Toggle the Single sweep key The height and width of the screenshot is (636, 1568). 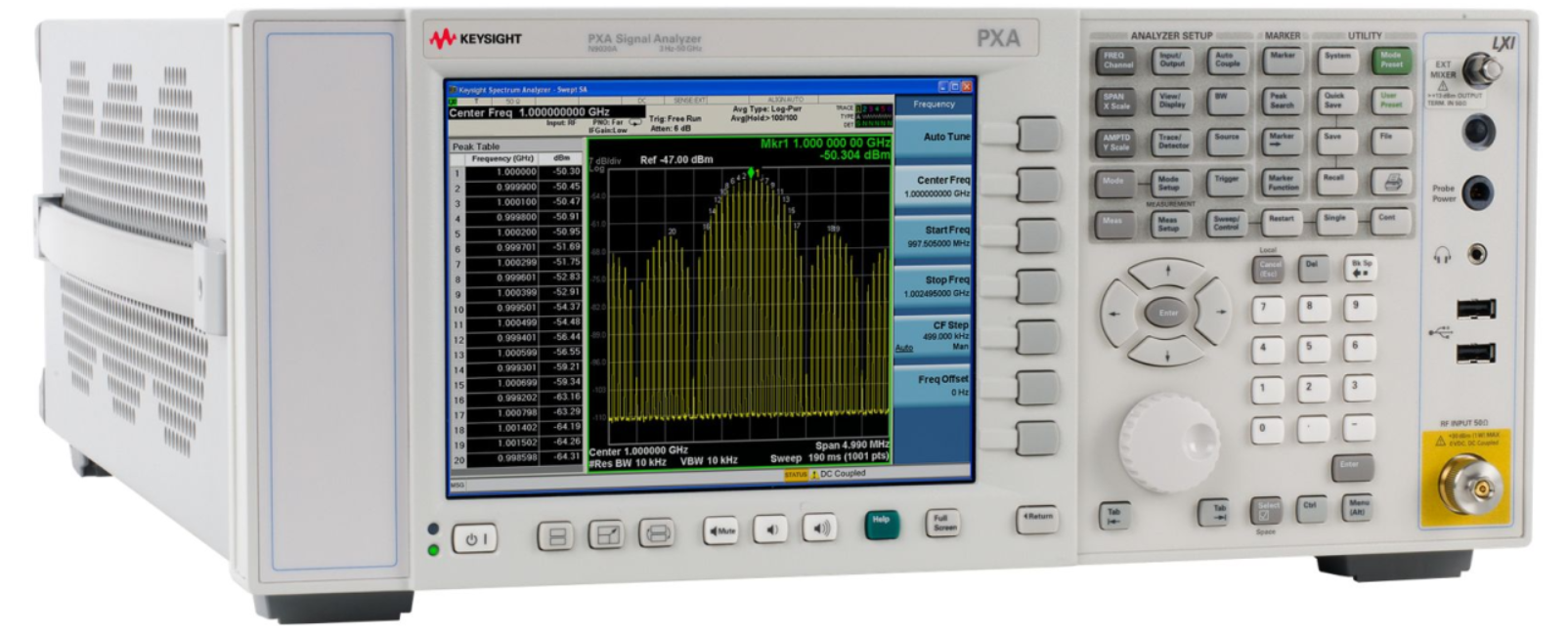tap(1336, 222)
